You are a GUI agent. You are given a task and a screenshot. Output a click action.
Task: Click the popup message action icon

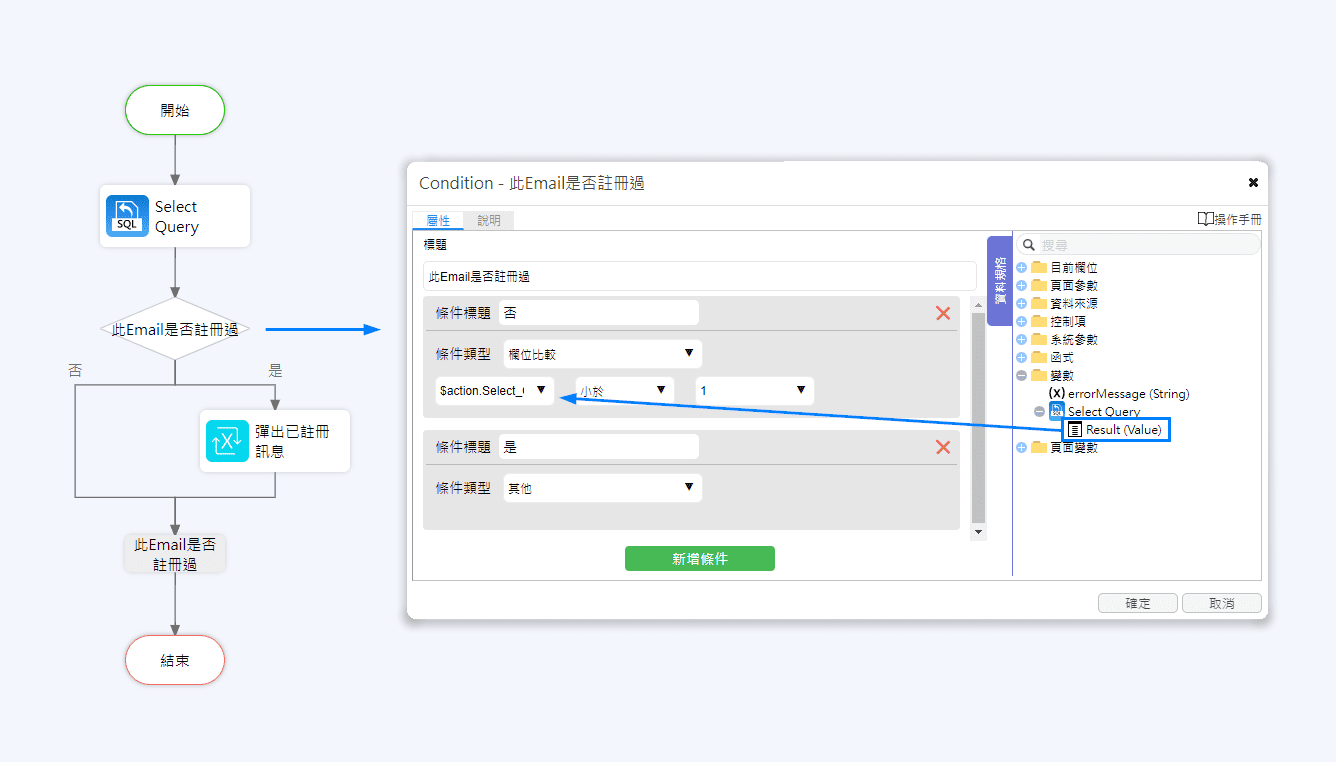[x=227, y=441]
